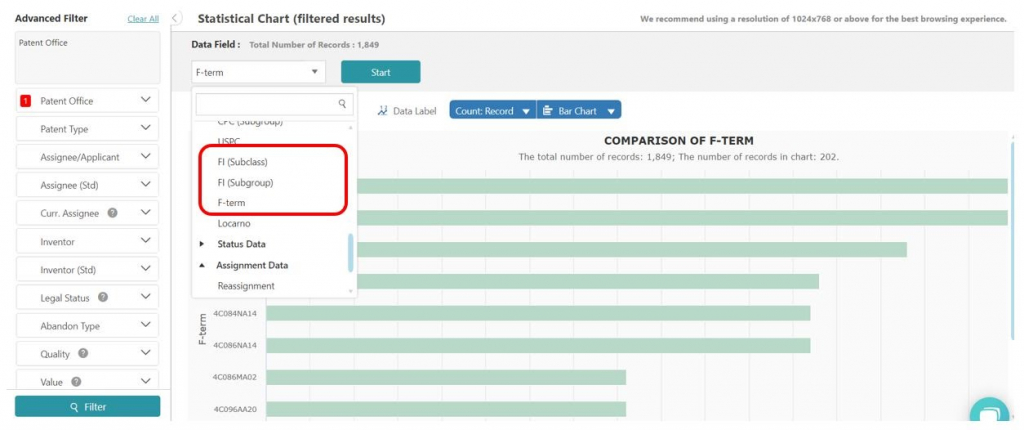Open the F-term data field dropdown
Viewport: 1024px width, 430px height.
coord(259,72)
